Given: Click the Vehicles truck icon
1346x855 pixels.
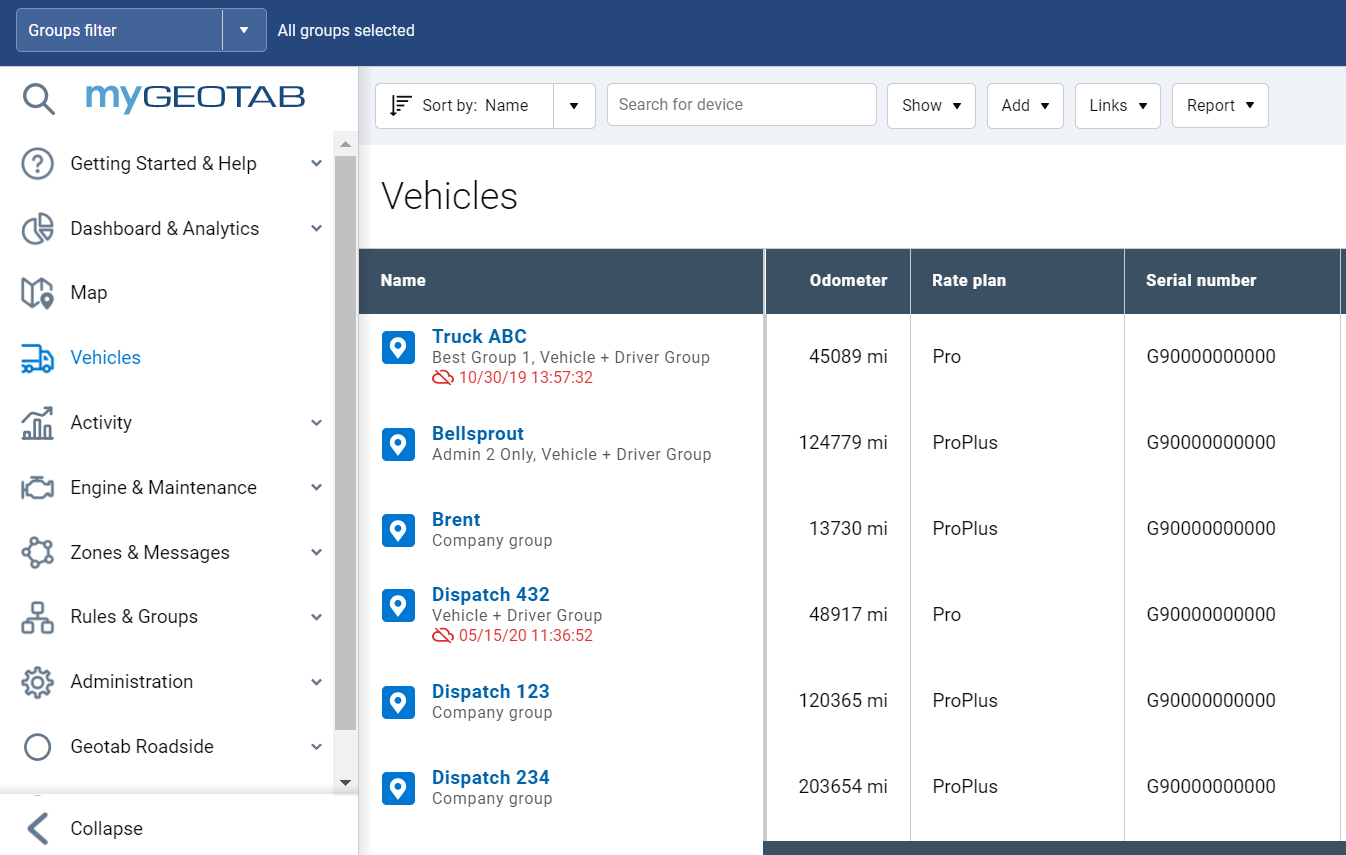Looking at the screenshot, I should 37,357.
